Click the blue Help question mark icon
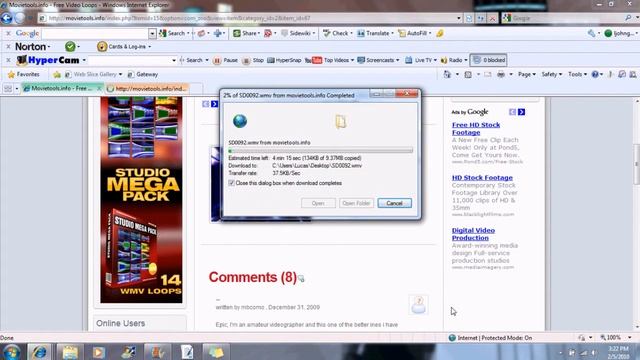 pyautogui.click(x=595, y=75)
